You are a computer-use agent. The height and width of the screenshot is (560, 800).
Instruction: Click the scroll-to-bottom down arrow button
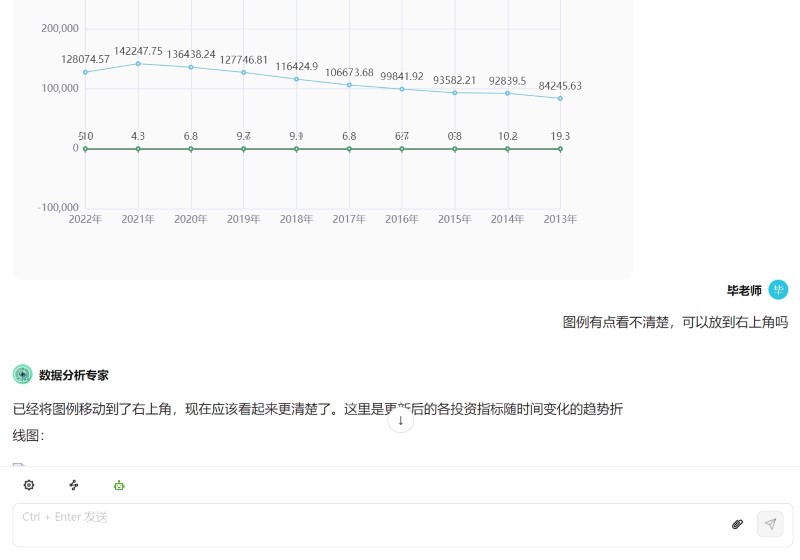coord(400,420)
